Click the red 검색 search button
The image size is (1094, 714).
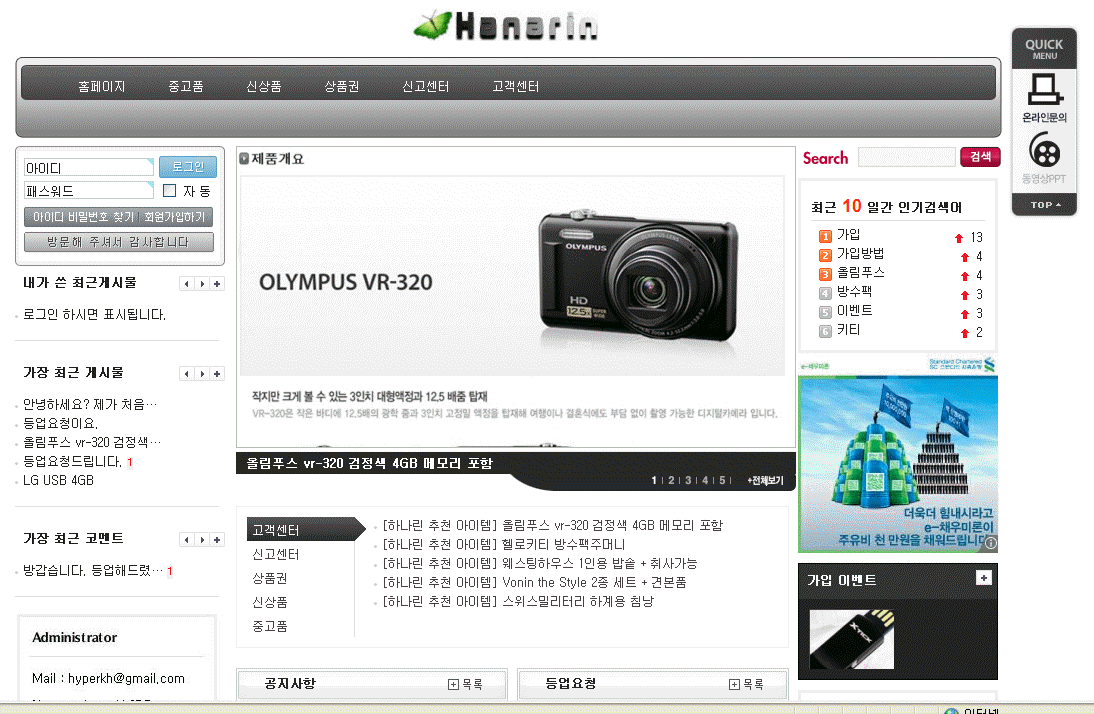coord(979,157)
